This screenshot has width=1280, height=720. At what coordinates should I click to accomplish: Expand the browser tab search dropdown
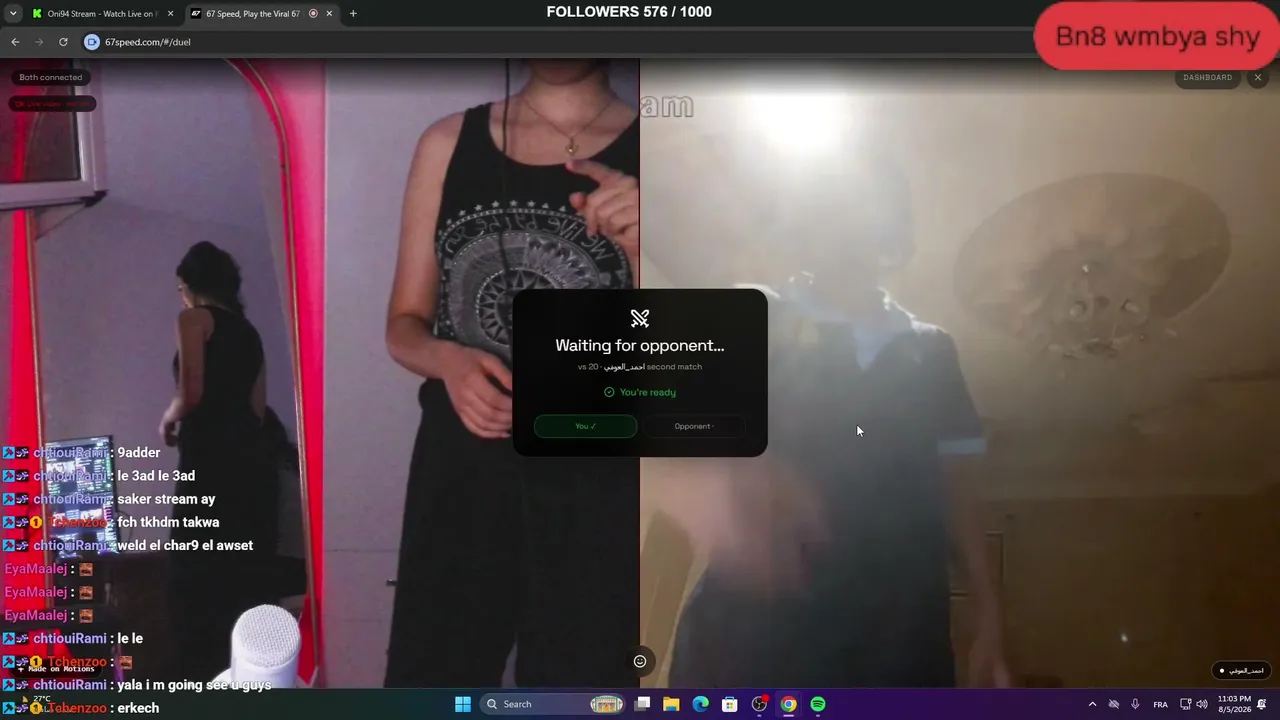coord(13,14)
